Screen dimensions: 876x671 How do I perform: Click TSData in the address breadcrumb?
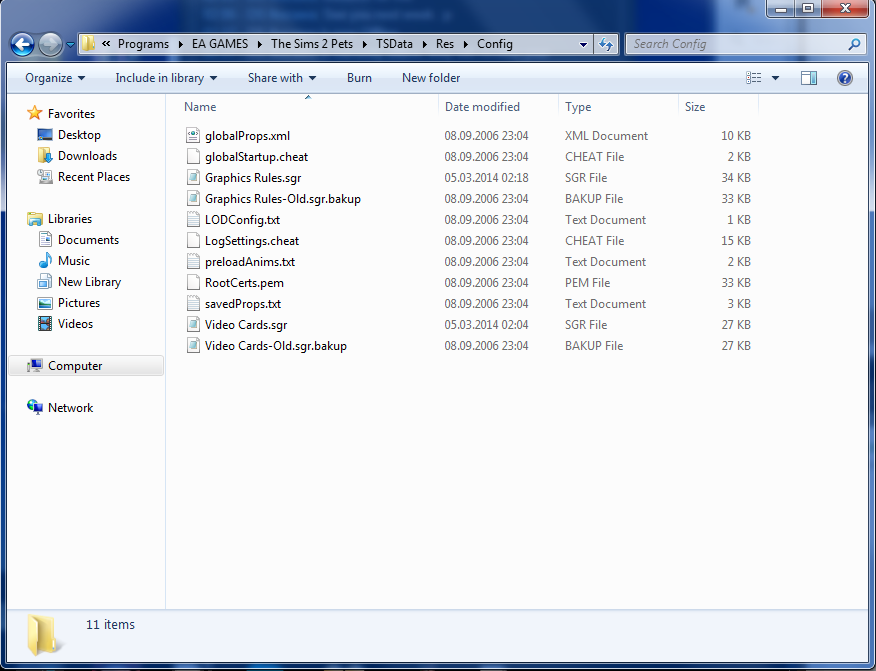coord(396,44)
